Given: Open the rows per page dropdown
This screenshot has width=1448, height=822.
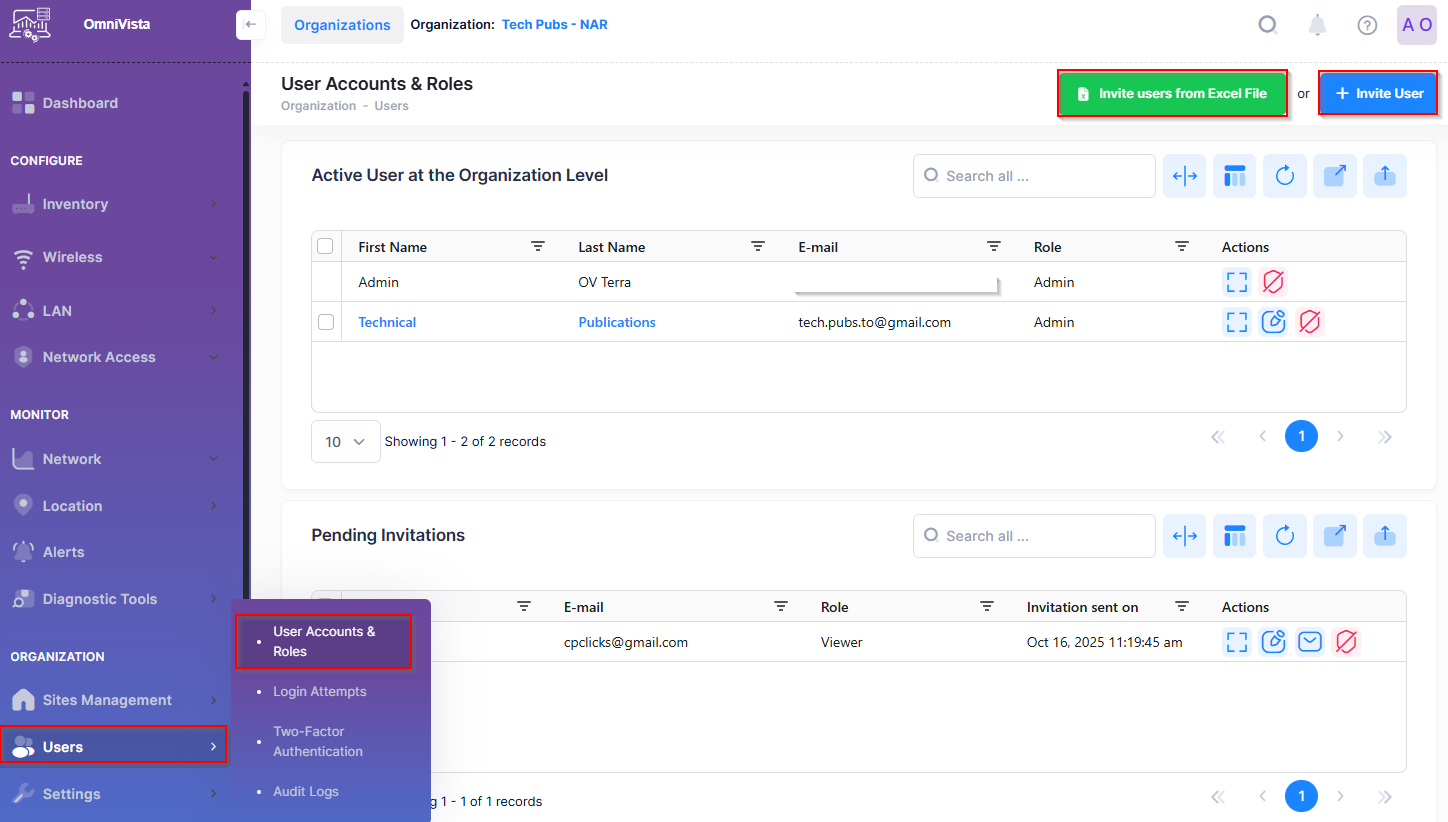Looking at the screenshot, I should coord(345,441).
